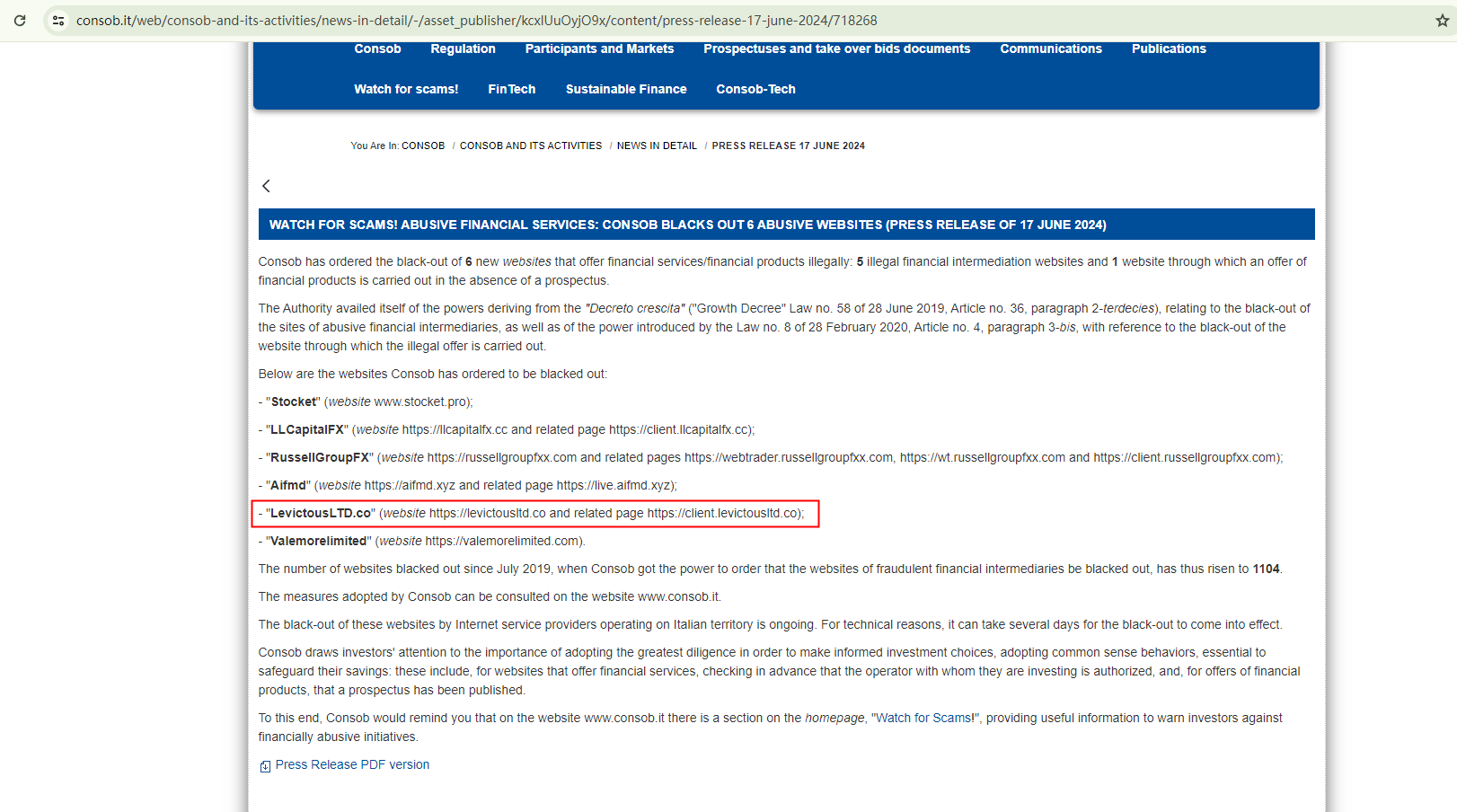Screen dimensions: 1457x812
Task: Open Participants and Markets menu
Action: (x=599, y=49)
